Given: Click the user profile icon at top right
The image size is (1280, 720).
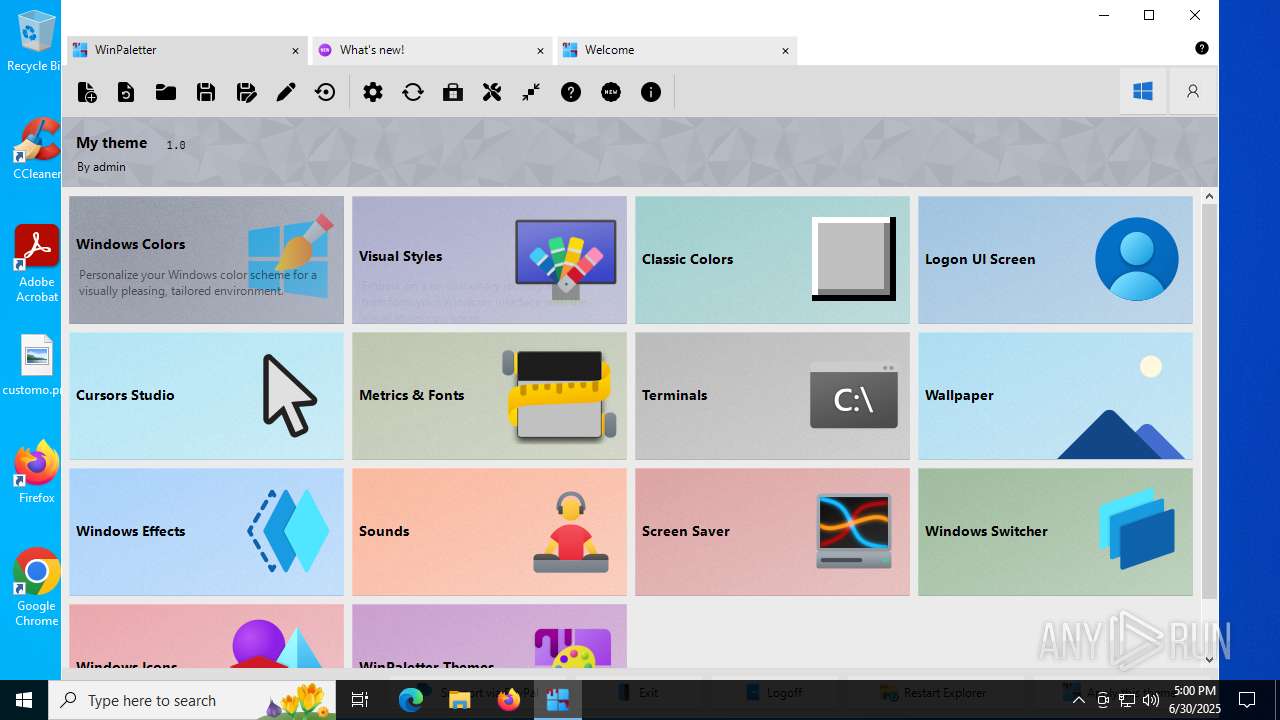Looking at the screenshot, I should point(1193,91).
